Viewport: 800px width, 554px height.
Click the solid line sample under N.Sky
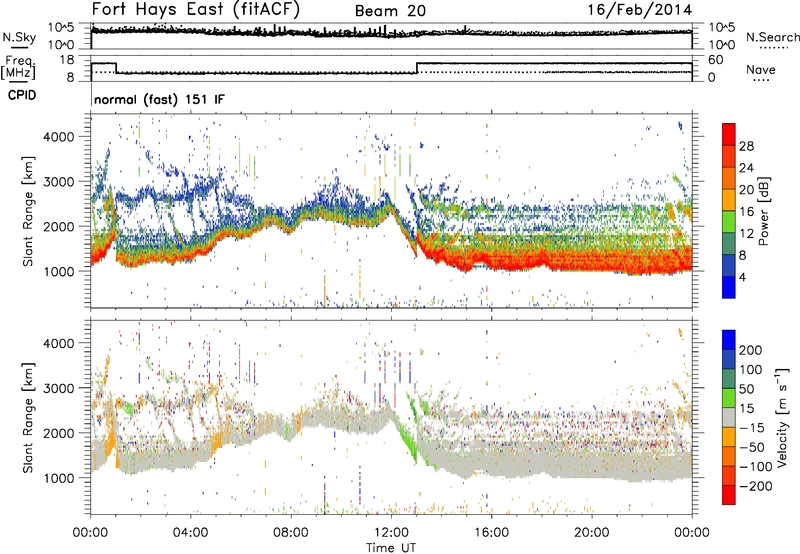coord(19,47)
